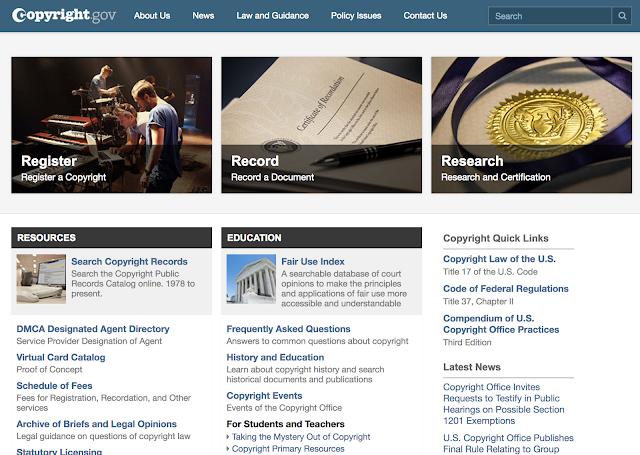This screenshot has width=640, height=455.
Task: Open Archive of Briefs and Legal Opinions
Action: [x=97, y=424]
